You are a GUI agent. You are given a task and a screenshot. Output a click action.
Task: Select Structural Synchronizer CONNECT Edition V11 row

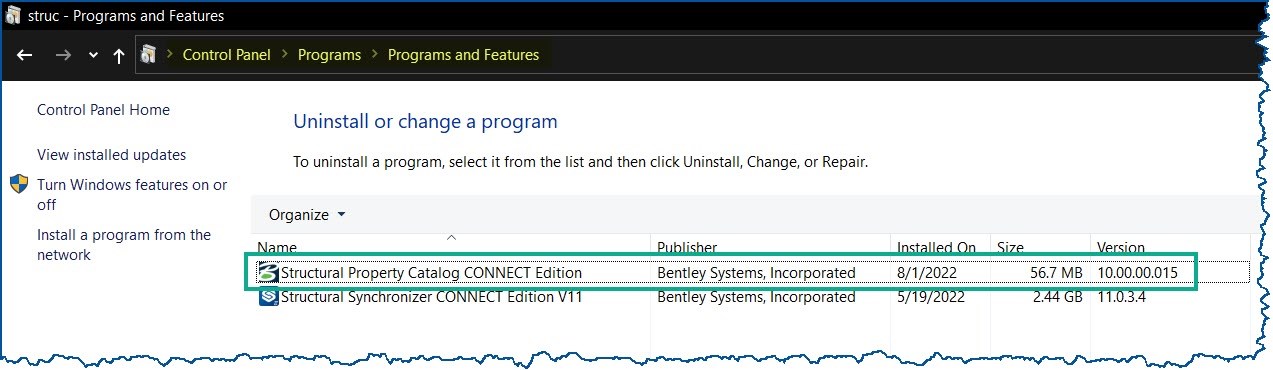750,297
